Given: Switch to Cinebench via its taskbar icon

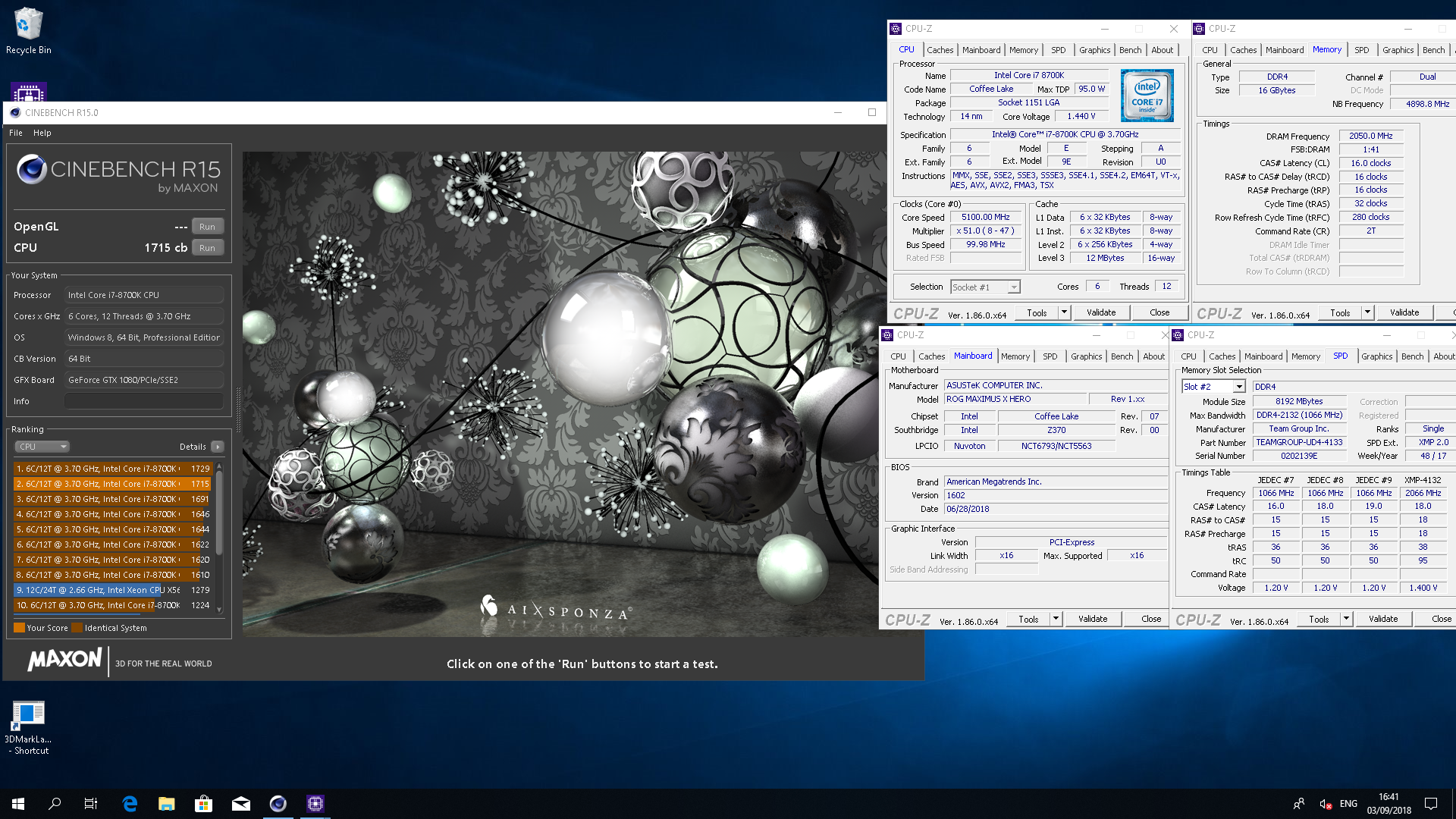Looking at the screenshot, I should (278, 804).
